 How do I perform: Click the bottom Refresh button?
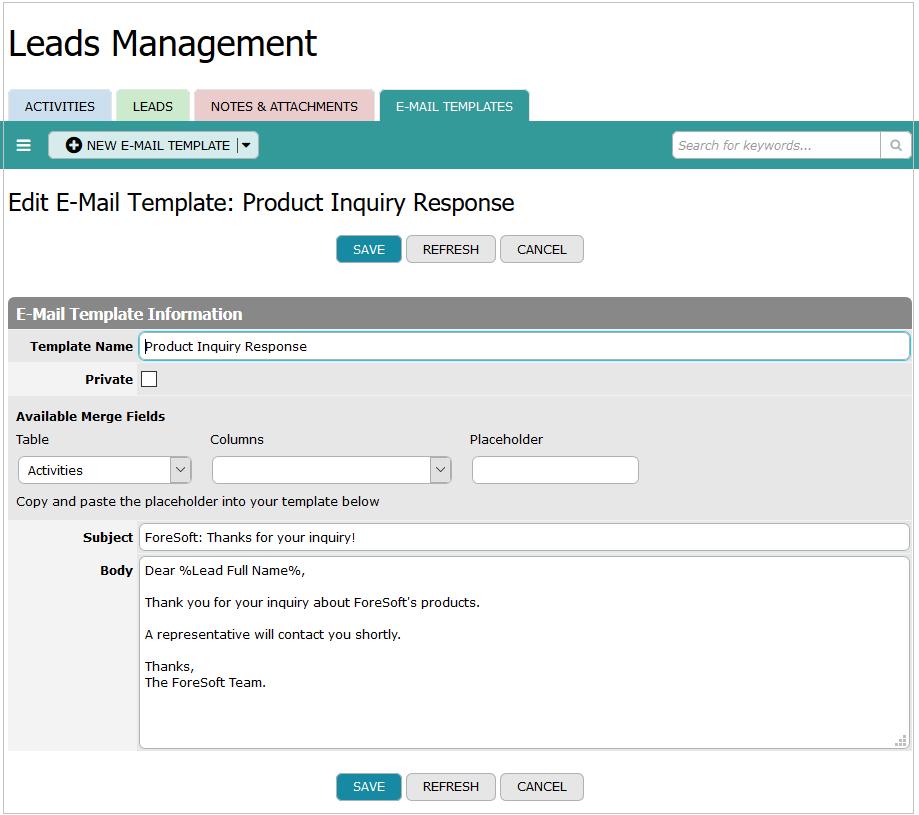[451, 786]
